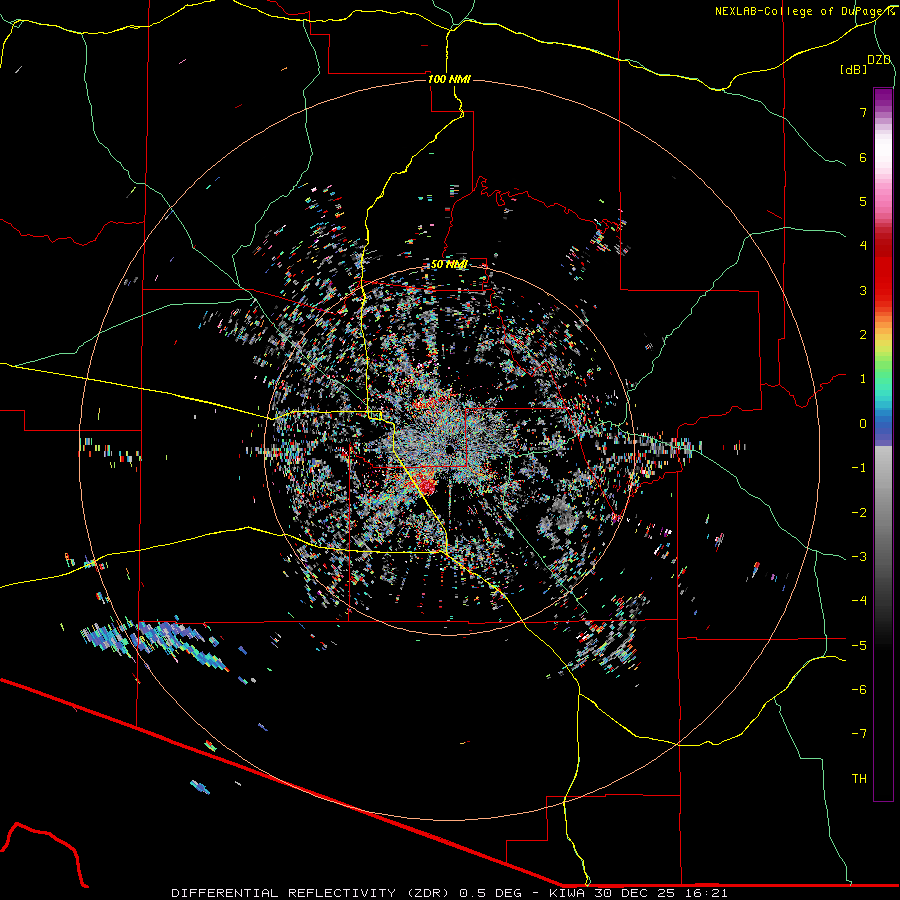Select the -1 dB scale label
The height and width of the screenshot is (900, 900).
click(x=859, y=468)
